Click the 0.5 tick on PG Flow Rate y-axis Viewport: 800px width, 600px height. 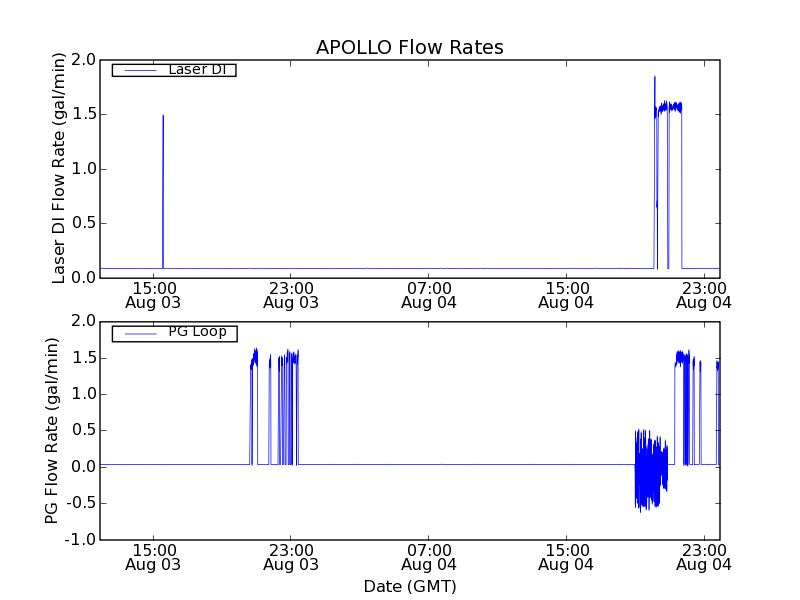pyautogui.click(x=84, y=431)
